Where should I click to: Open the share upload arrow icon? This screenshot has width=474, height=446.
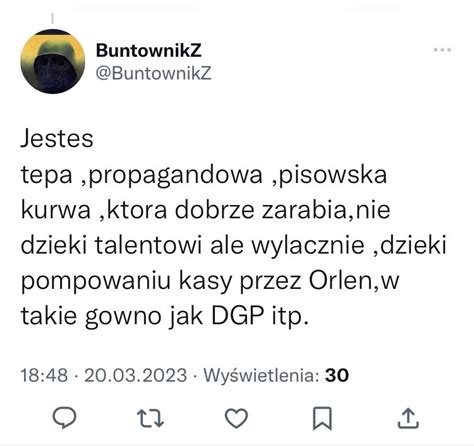408,418
